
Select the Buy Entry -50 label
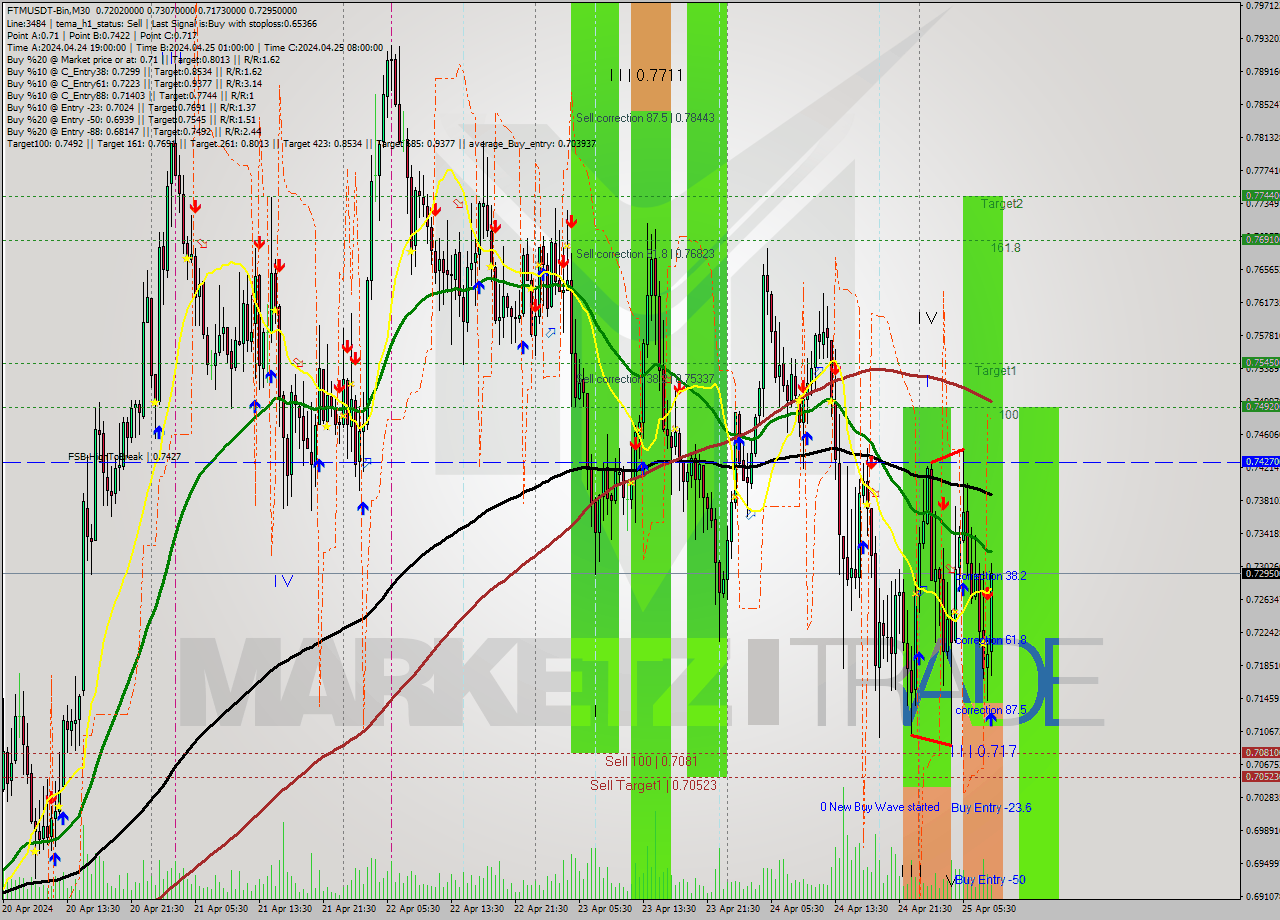click(990, 879)
